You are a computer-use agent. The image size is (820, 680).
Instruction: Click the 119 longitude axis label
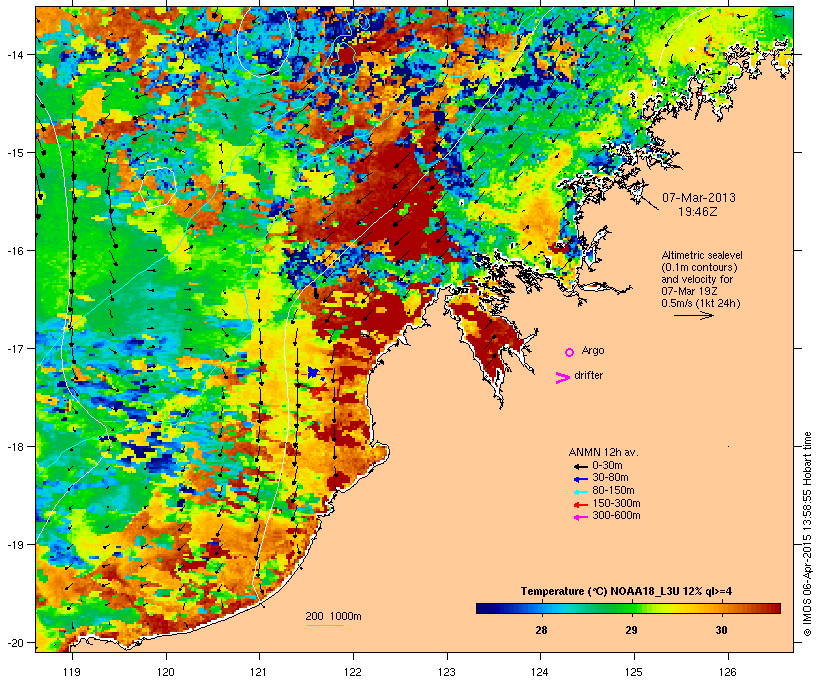tap(72, 672)
